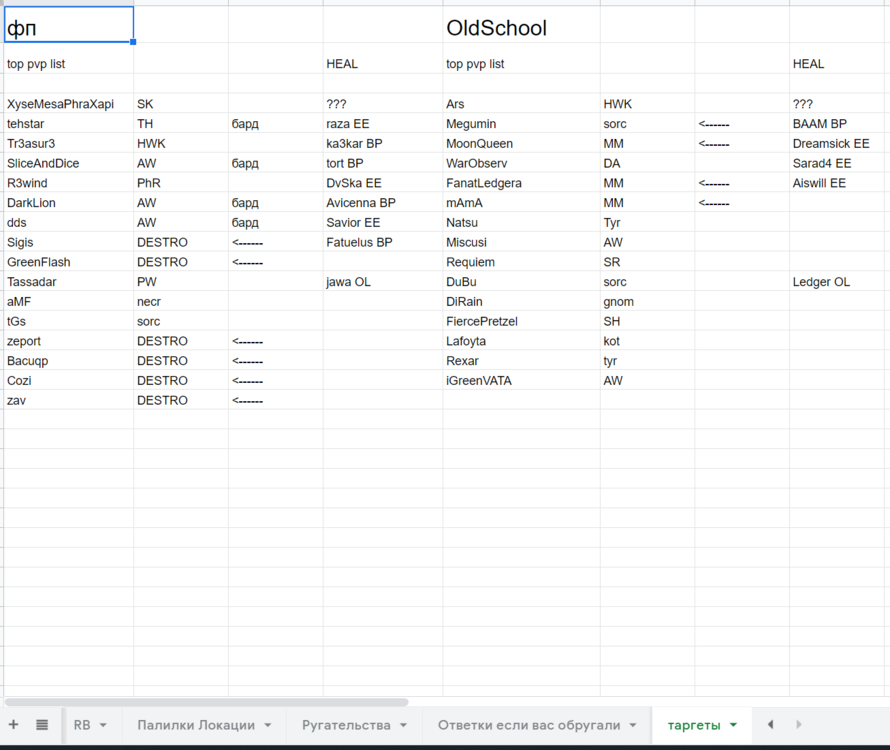Screen dimensions: 890x750
Task: Open the Ругательства tab dropdown arrow
Action: tap(404, 725)
